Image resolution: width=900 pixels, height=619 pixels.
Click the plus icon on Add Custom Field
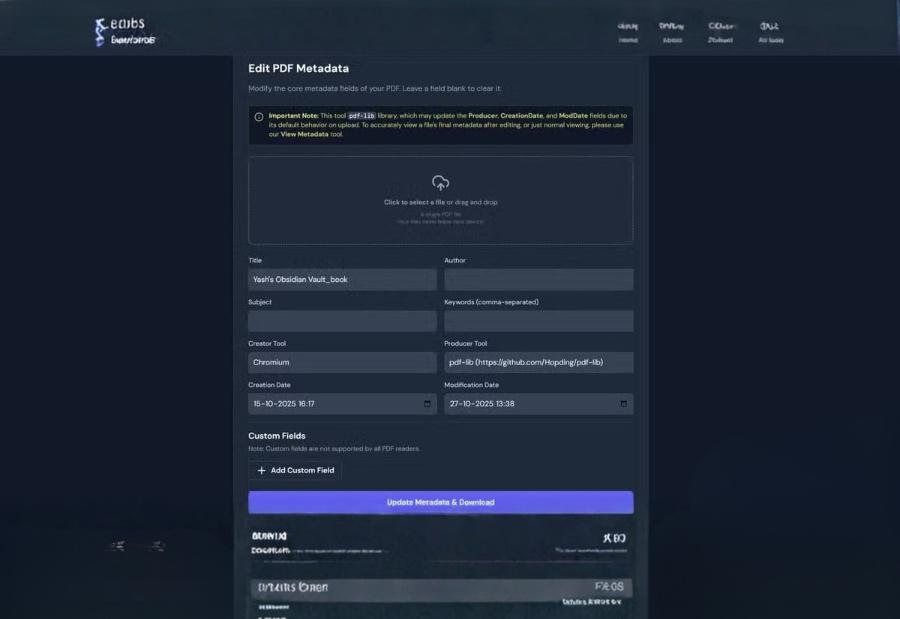click(260, 470)
